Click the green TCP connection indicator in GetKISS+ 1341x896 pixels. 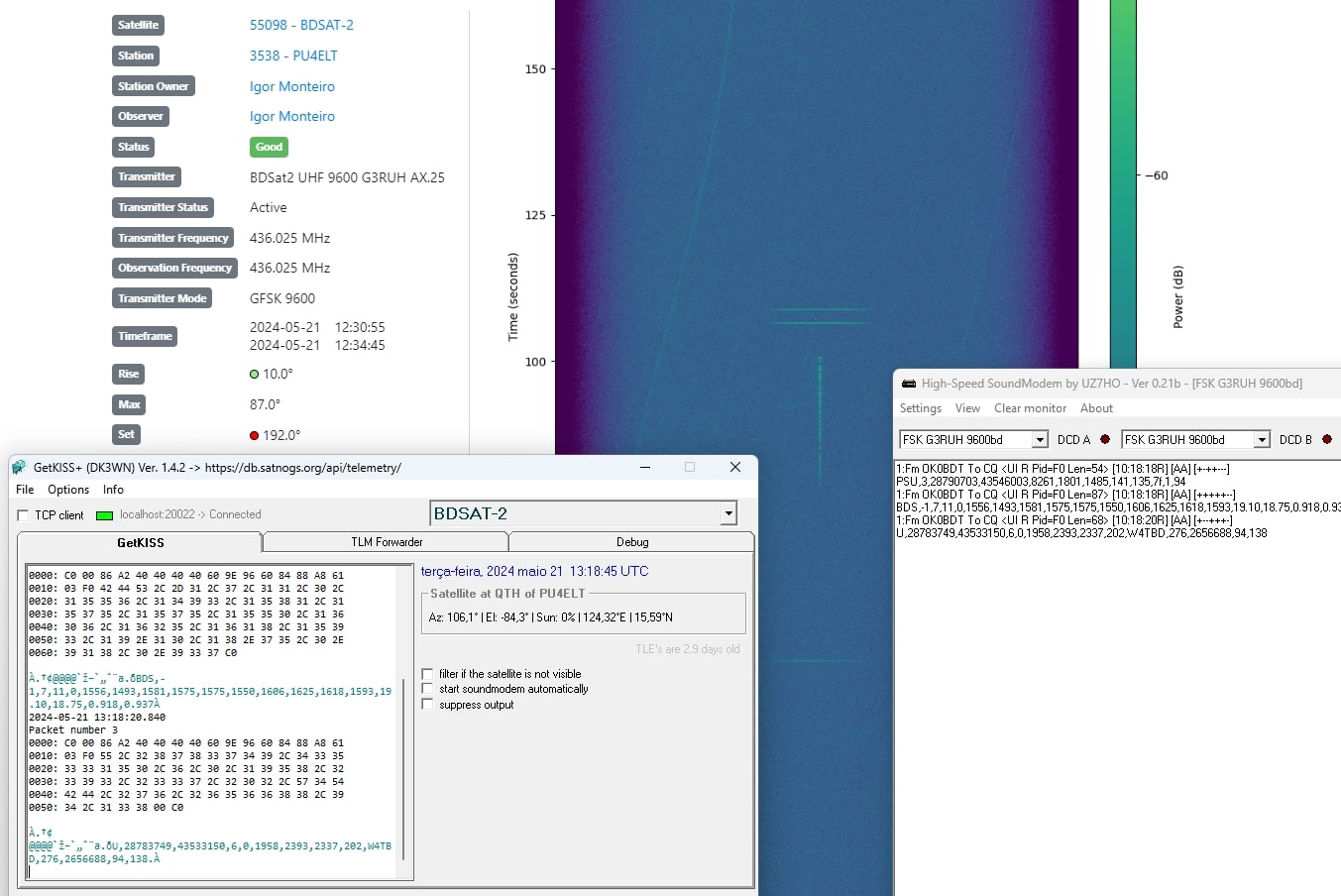click(104, 515)
